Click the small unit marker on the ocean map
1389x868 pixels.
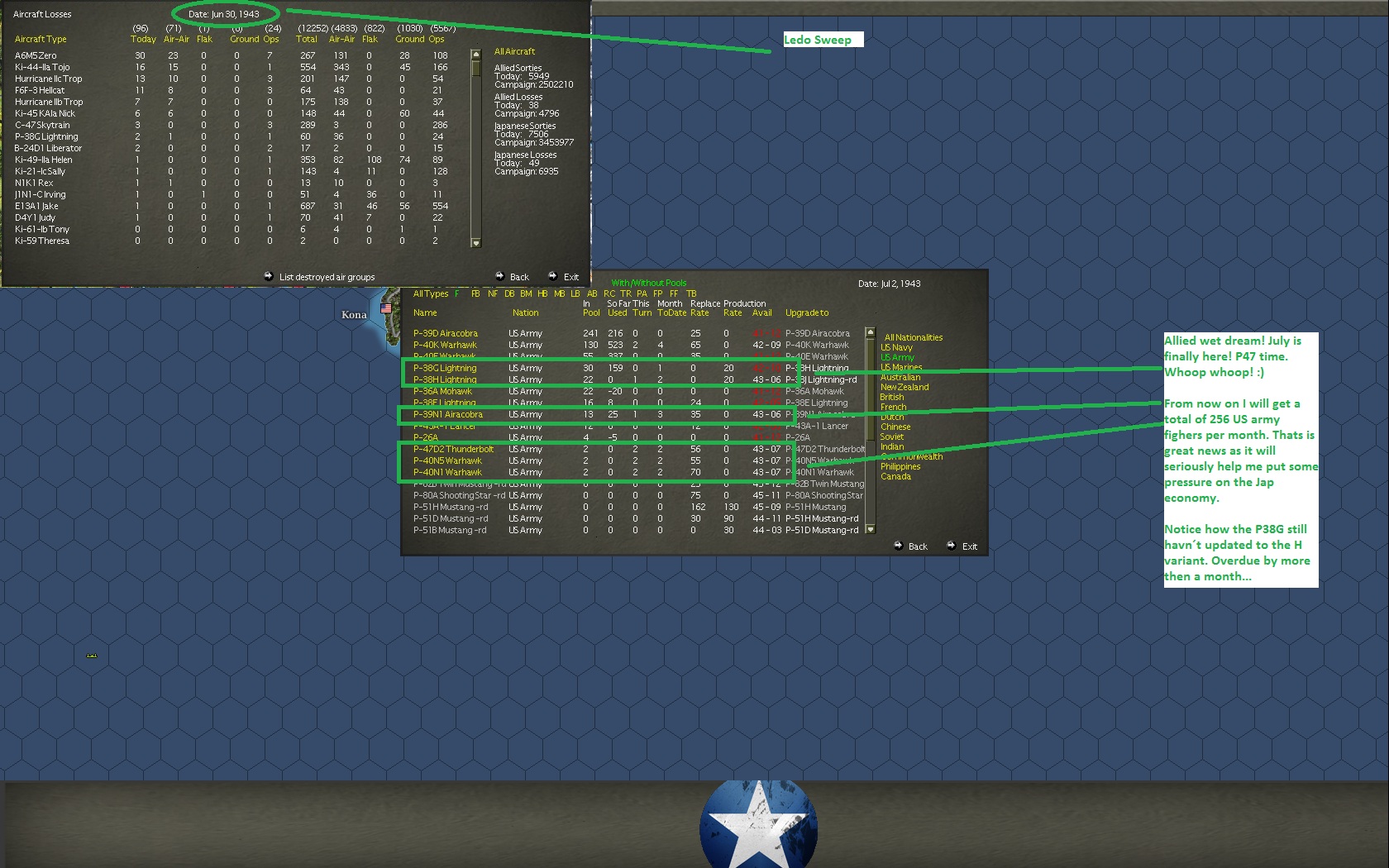[x=92, y=656]
